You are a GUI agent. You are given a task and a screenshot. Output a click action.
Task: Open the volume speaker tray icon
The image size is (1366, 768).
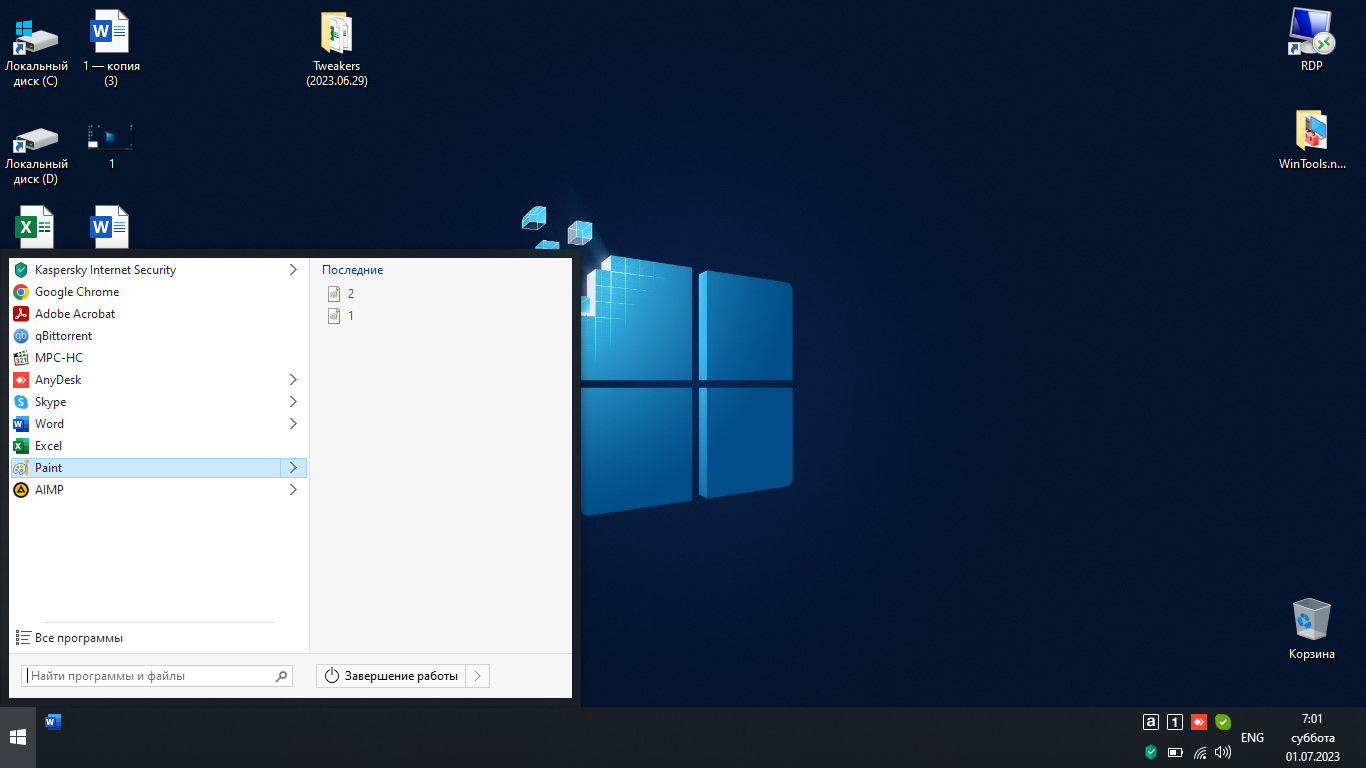point(1222,752)
